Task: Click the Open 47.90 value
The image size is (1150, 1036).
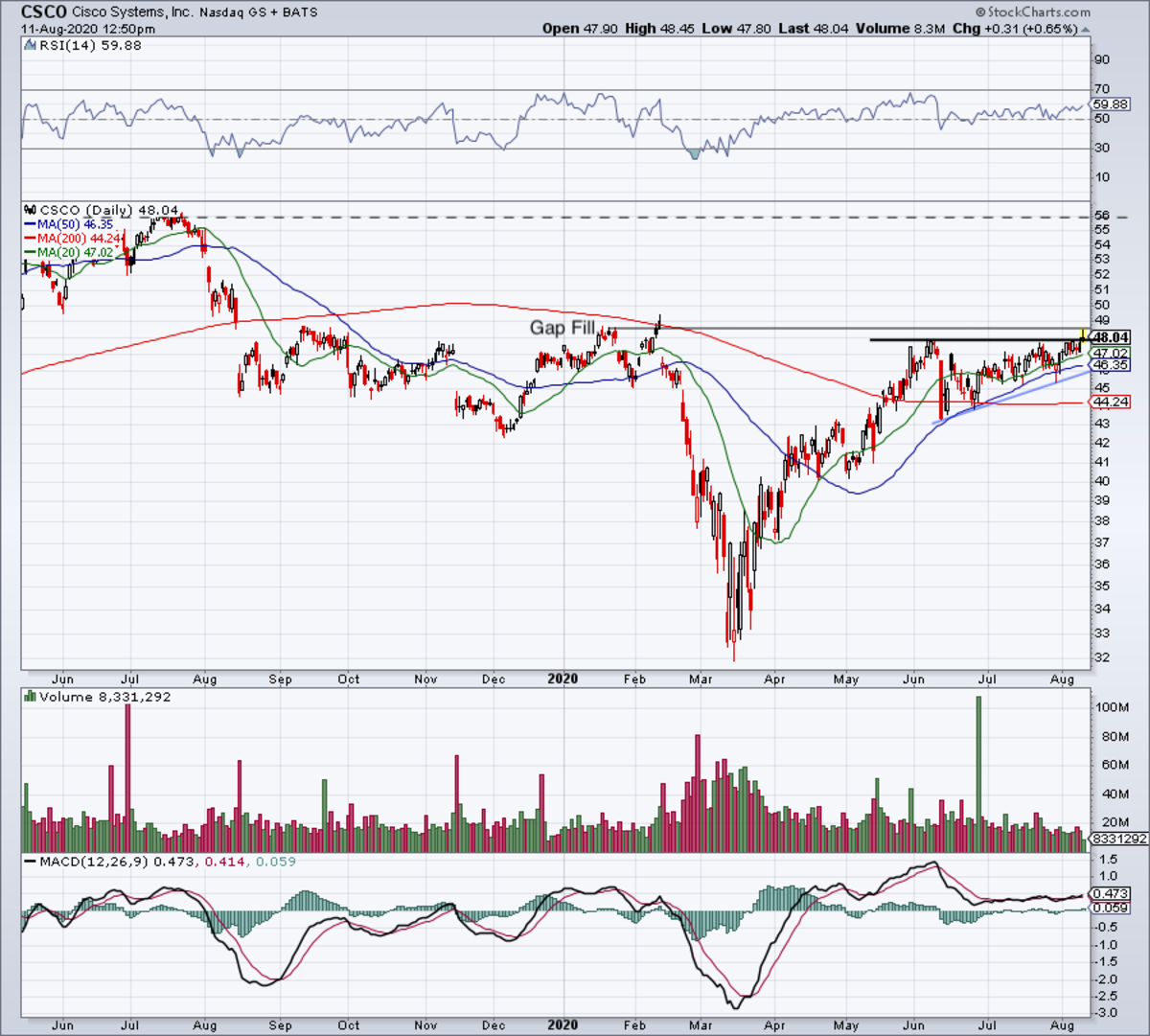Action: pos(580,29)
